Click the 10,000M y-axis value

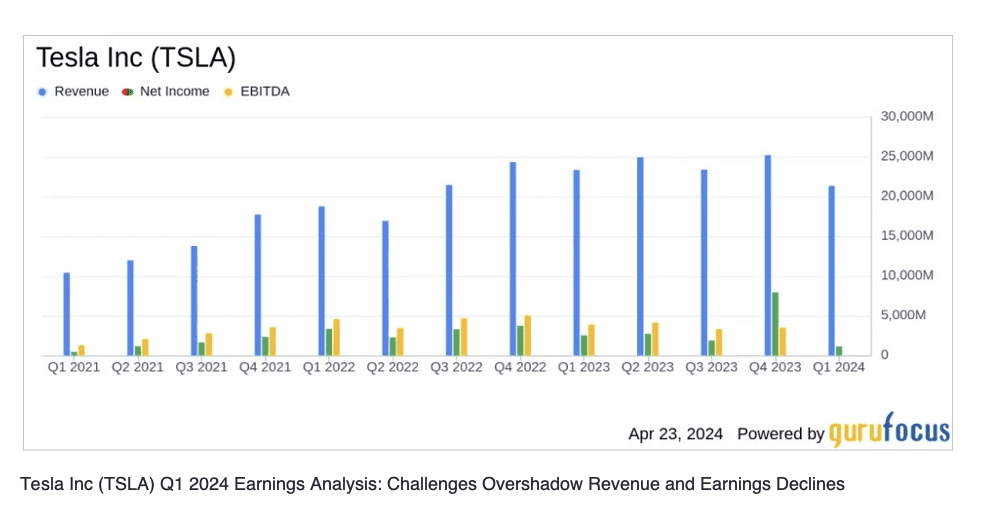pyautogui.click(x=907, y=275)
